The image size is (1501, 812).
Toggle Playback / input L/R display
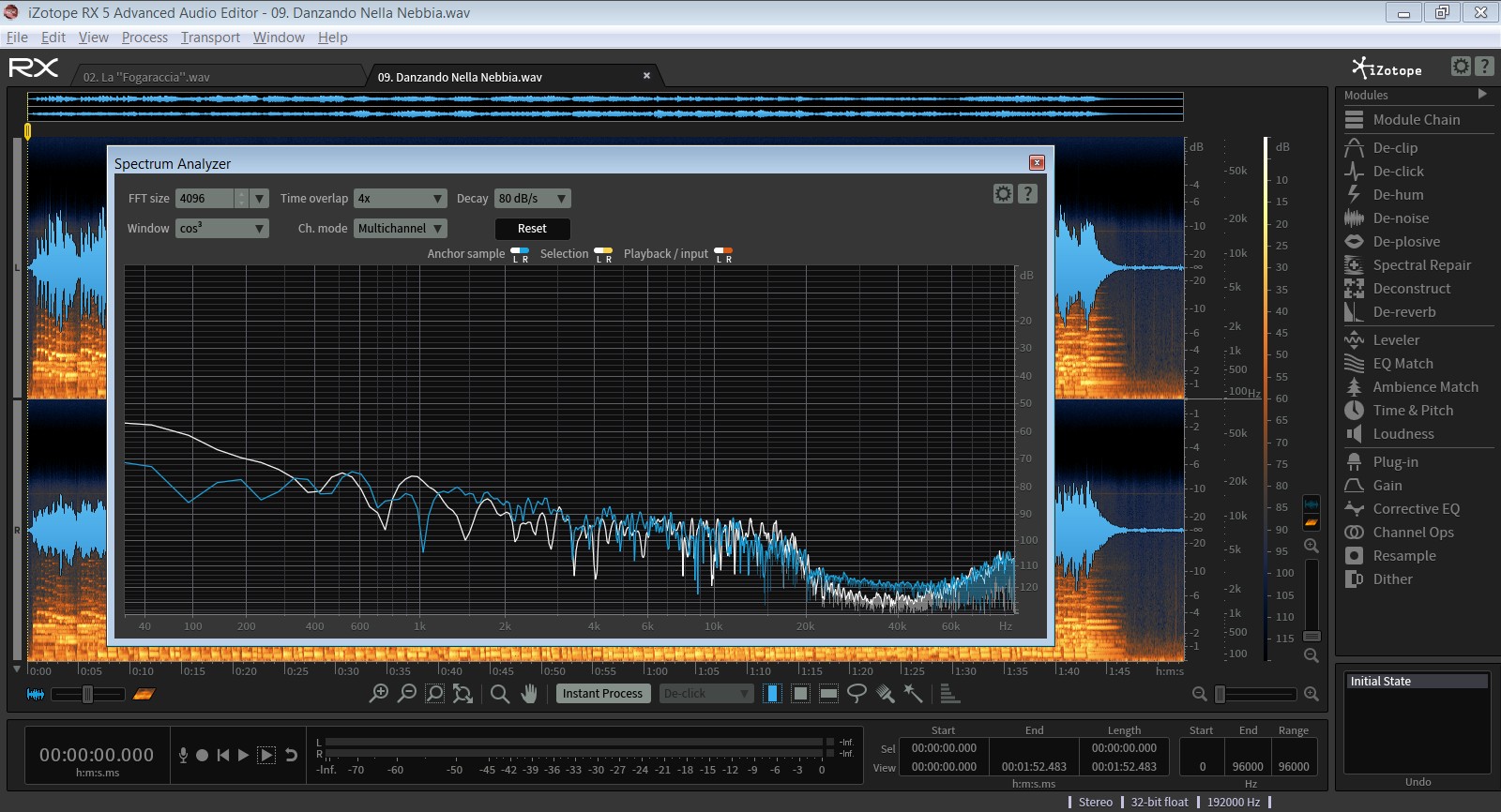(x=723, y=254)
